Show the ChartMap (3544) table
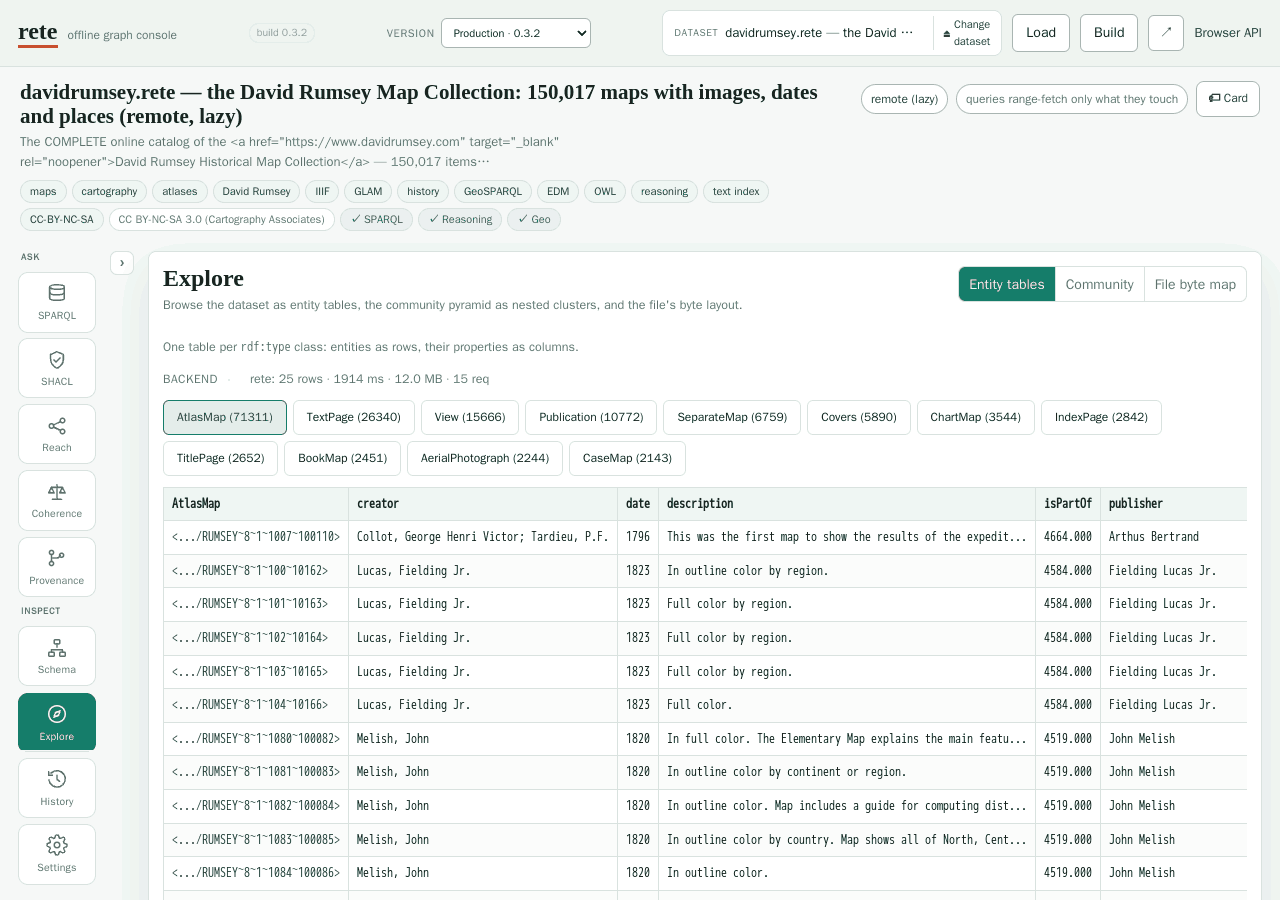 click(x=976, y=417)
